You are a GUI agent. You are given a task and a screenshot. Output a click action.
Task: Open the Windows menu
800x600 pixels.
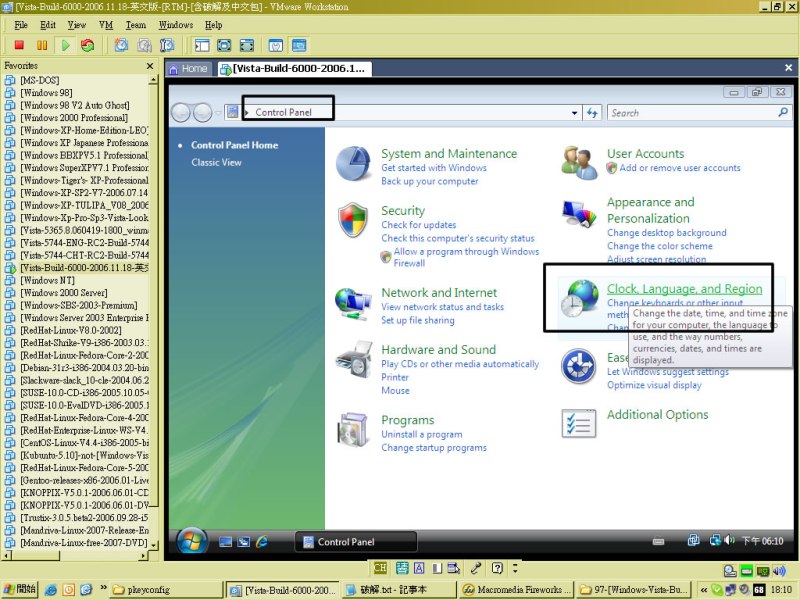click(x=176, y=25)
